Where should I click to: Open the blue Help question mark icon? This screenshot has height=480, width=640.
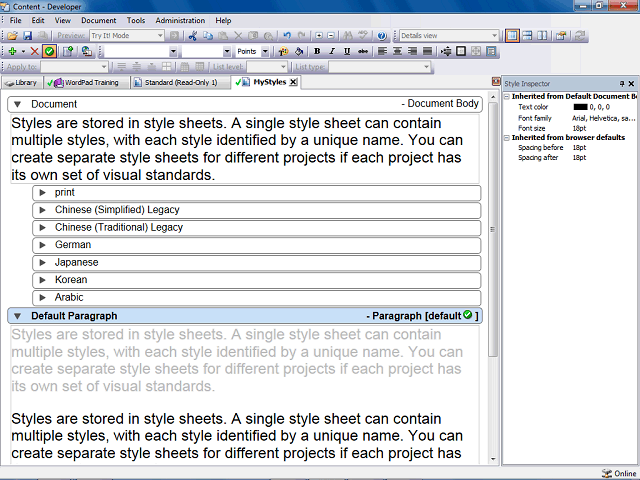[382, 36]
